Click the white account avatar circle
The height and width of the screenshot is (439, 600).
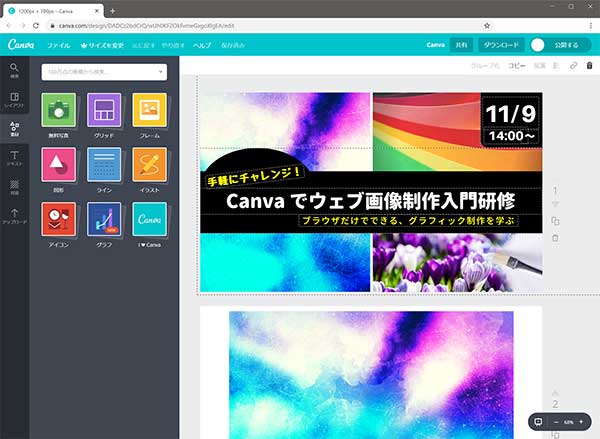(x=537, y=45)
